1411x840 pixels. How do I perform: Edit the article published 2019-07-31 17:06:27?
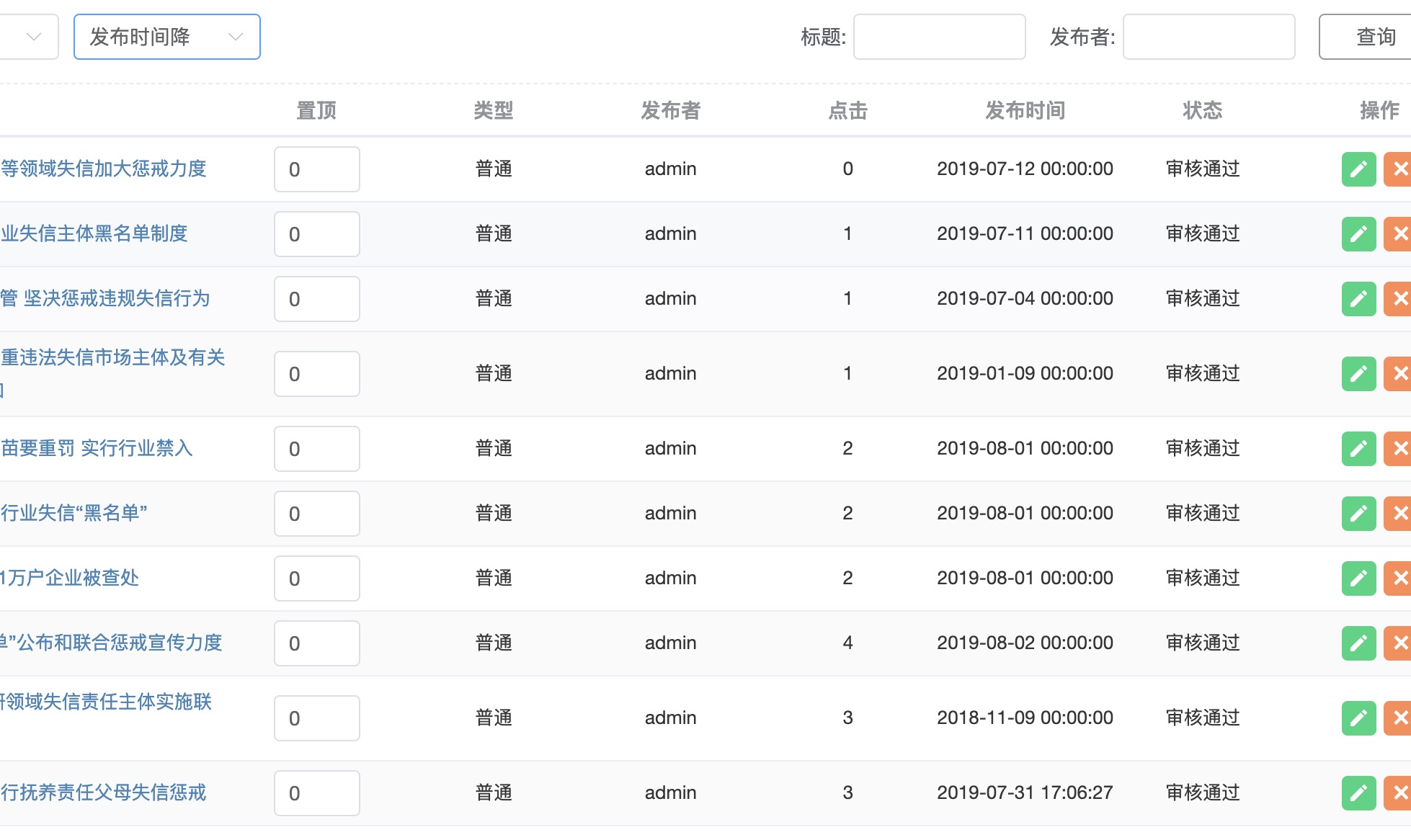(x=1358, y=793)
